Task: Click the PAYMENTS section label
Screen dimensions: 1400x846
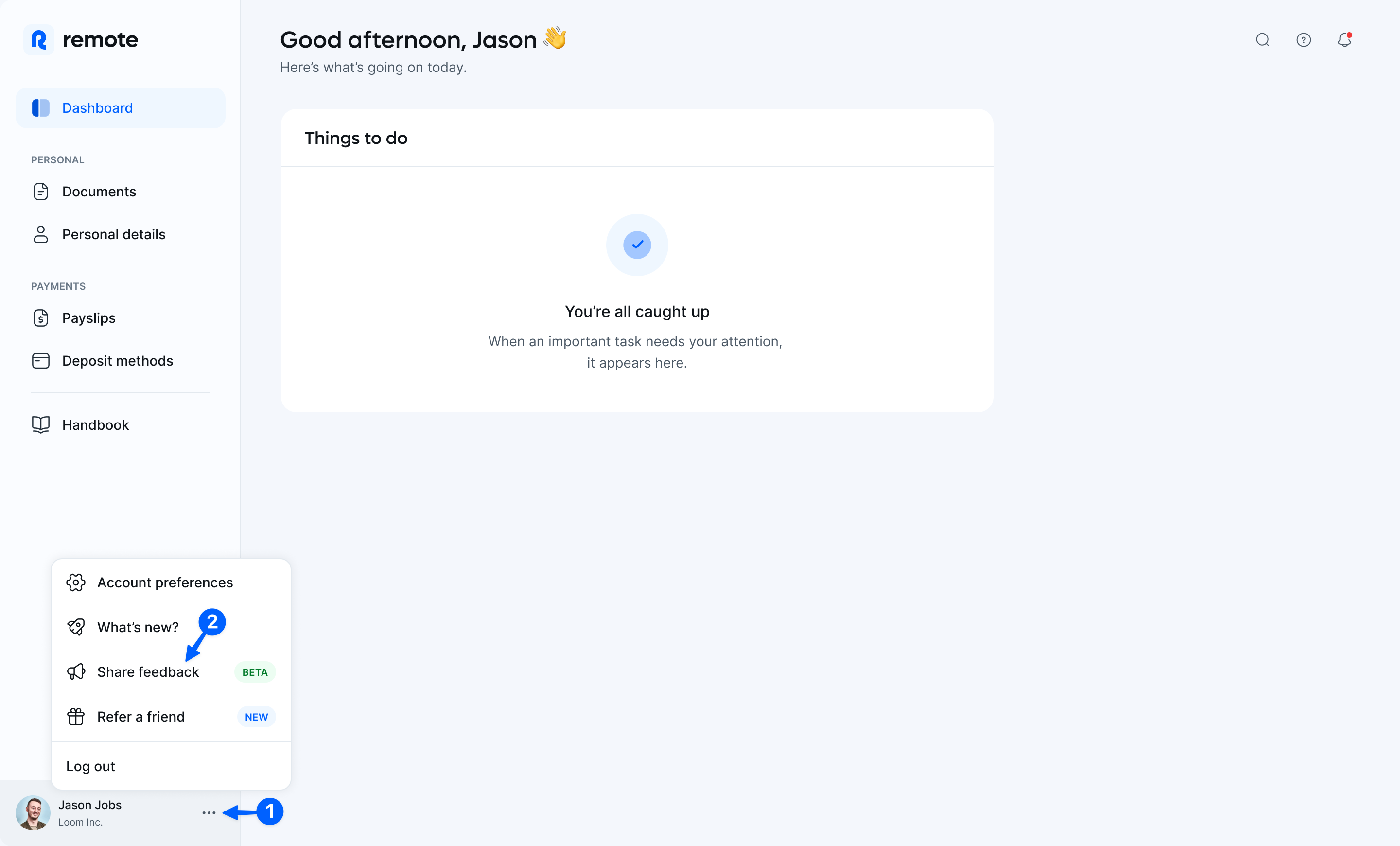Action: click(58, 286)
